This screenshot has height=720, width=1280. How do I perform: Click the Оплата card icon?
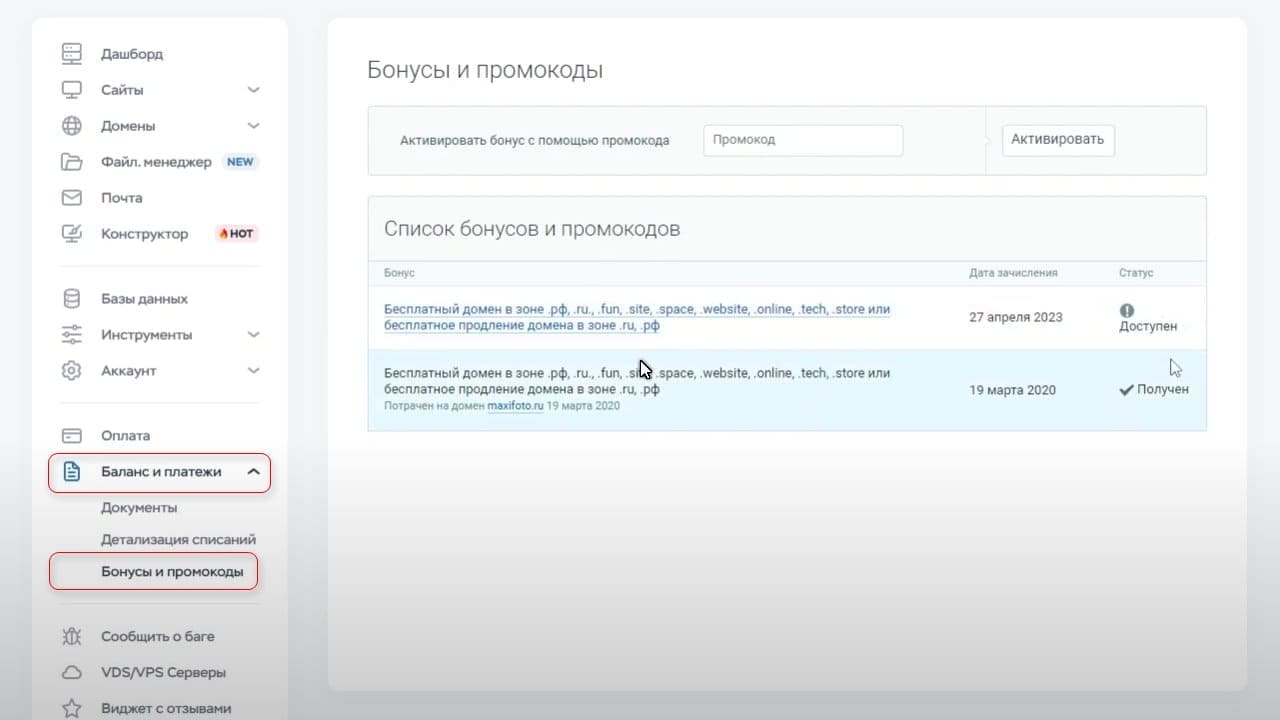71,436
